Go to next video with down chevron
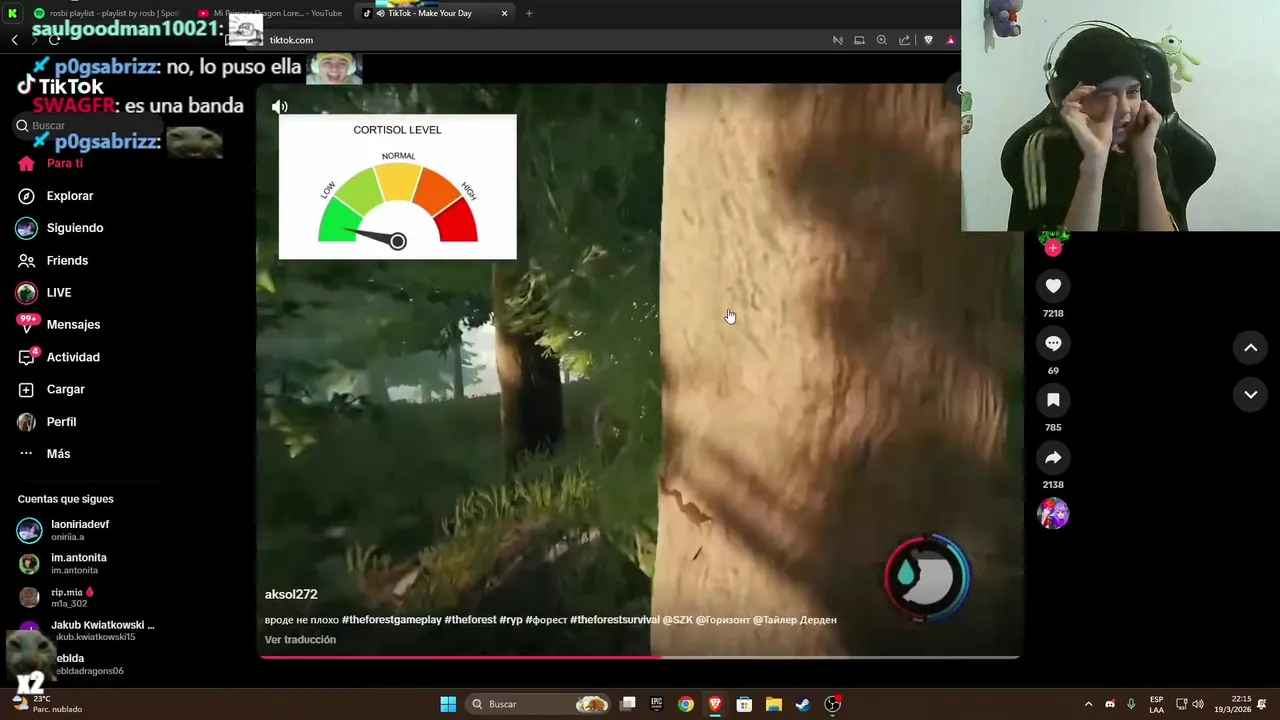1280x720 pixels. coord(1250,394)
